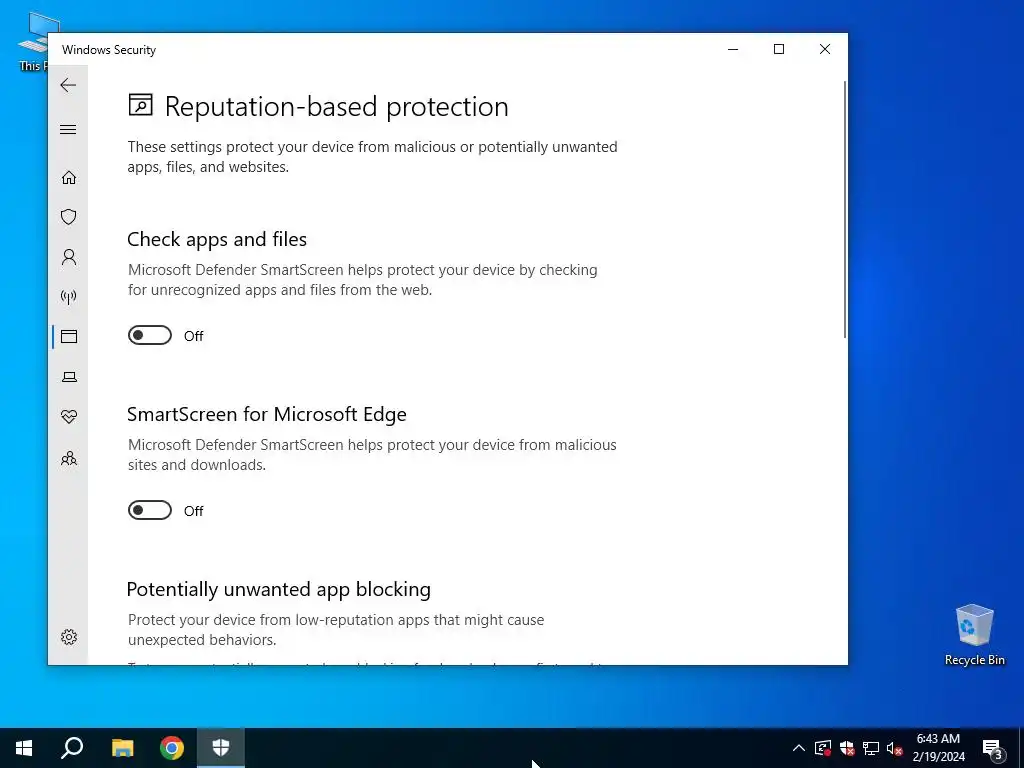Open the Recycle Bin desktop icon
Screen dimensions: 1024x768
(x=974, y=635)
